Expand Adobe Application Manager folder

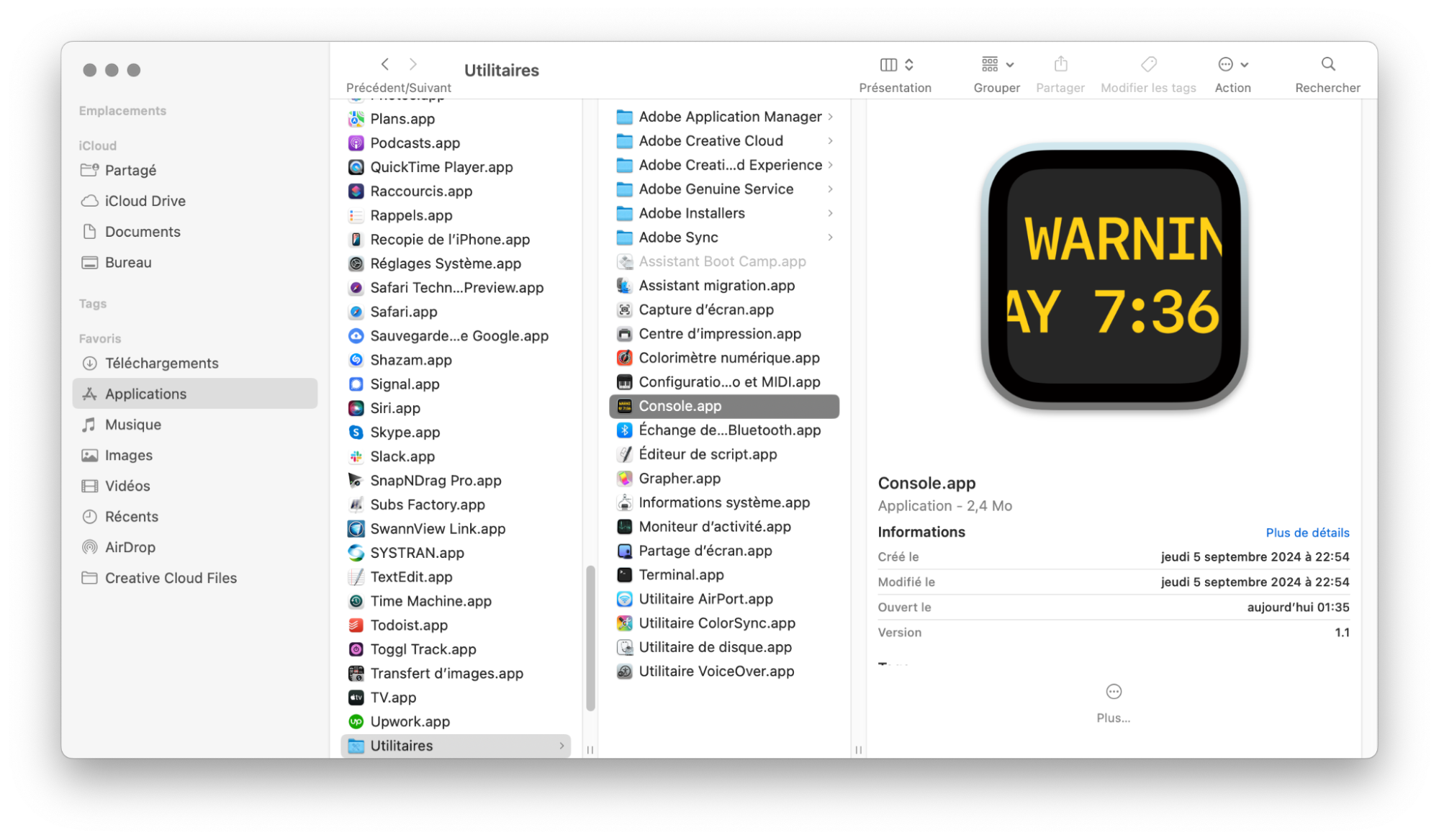(x=832, y=116)
